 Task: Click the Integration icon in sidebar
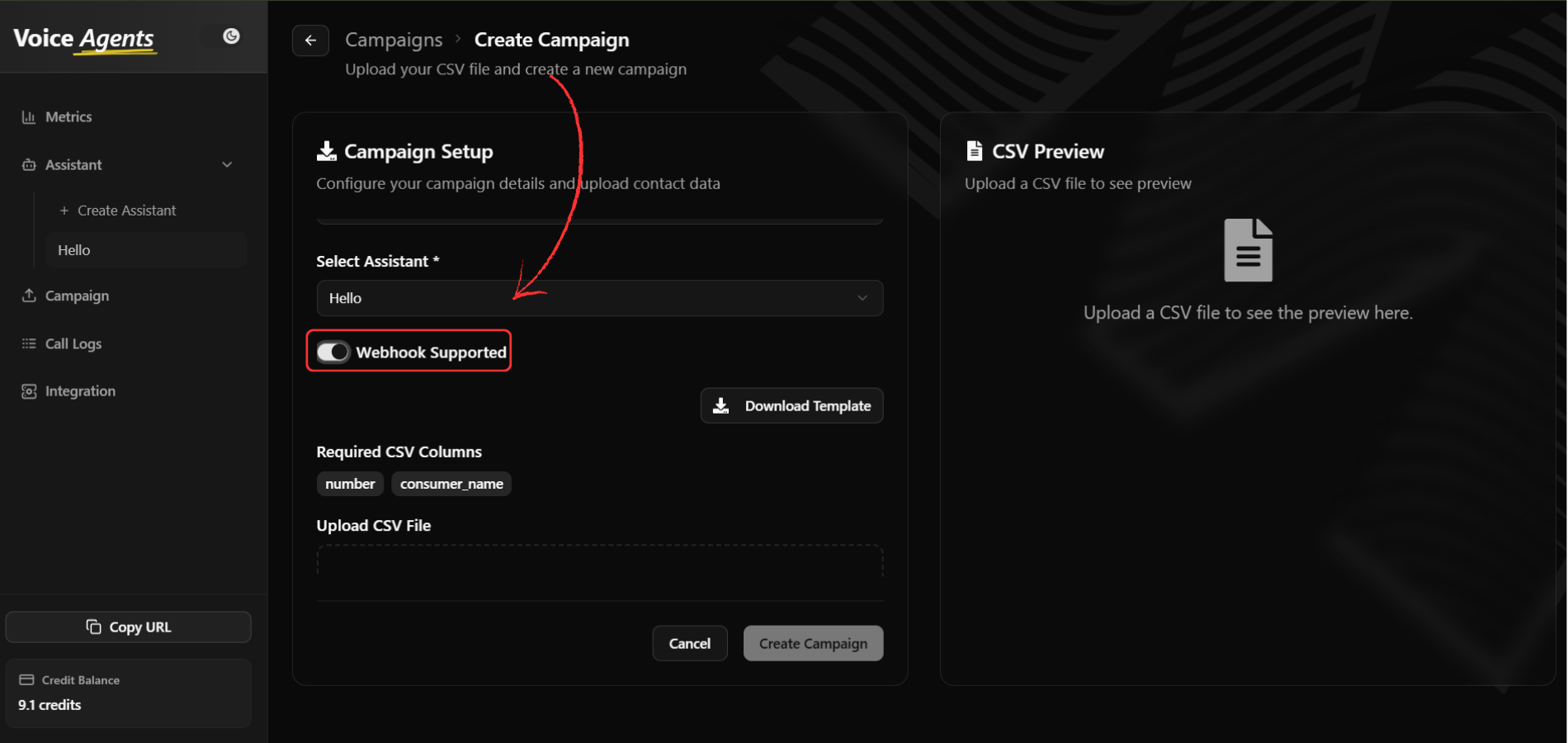(x=29, y=391)
